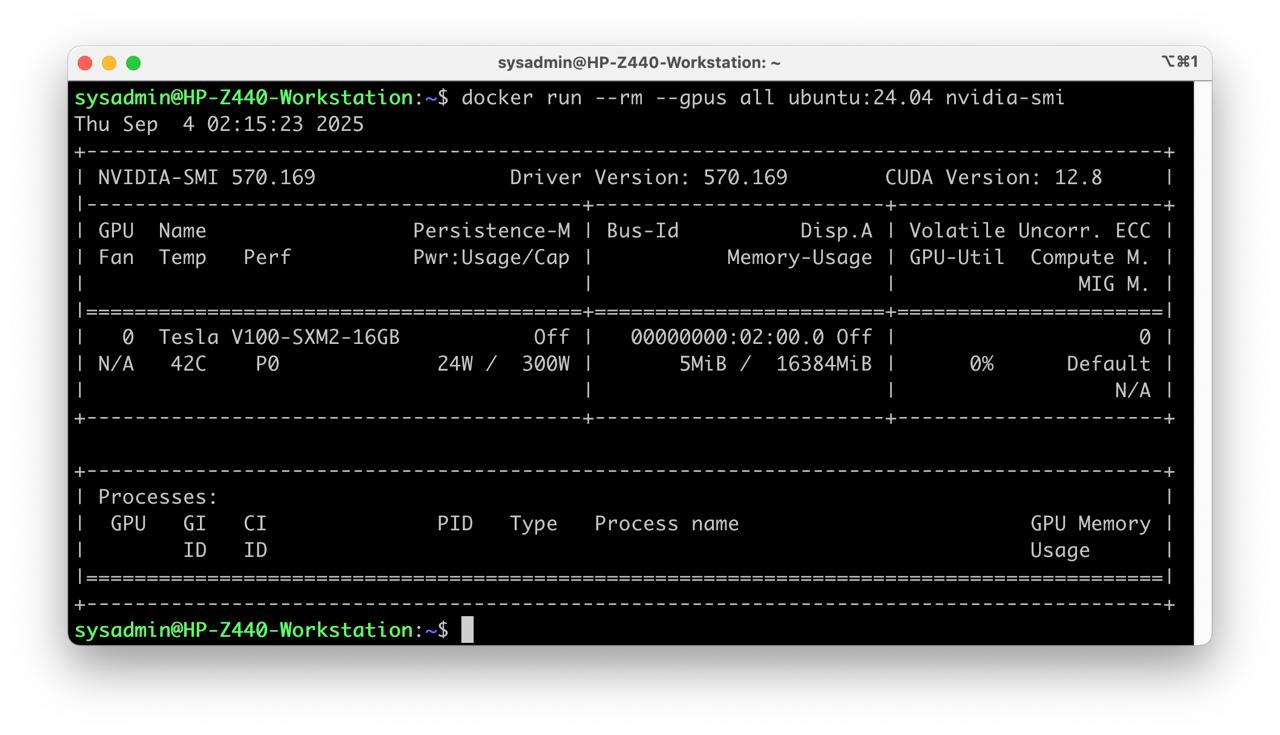
Task: Click the Tesla V100-SXM2-16GB GPU name
Action: pyautogui.click(x=279, y=337)
